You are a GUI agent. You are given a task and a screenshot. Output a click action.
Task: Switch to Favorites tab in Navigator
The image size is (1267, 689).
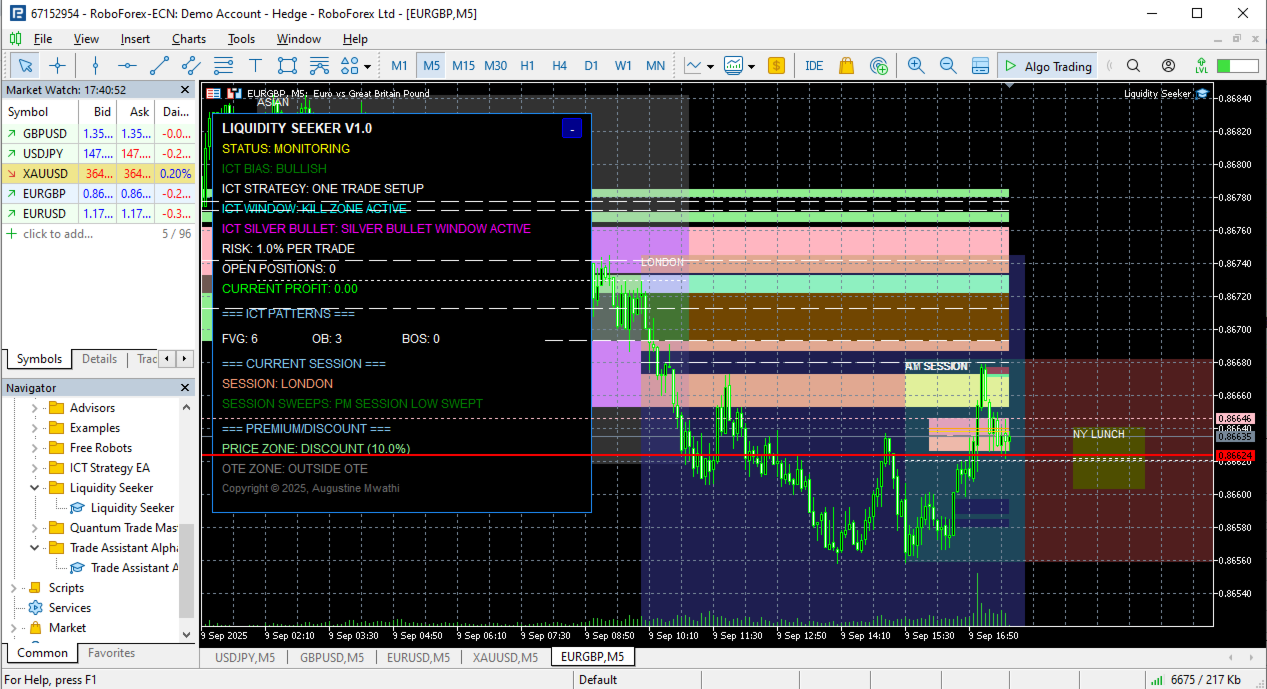pos(111,653)
